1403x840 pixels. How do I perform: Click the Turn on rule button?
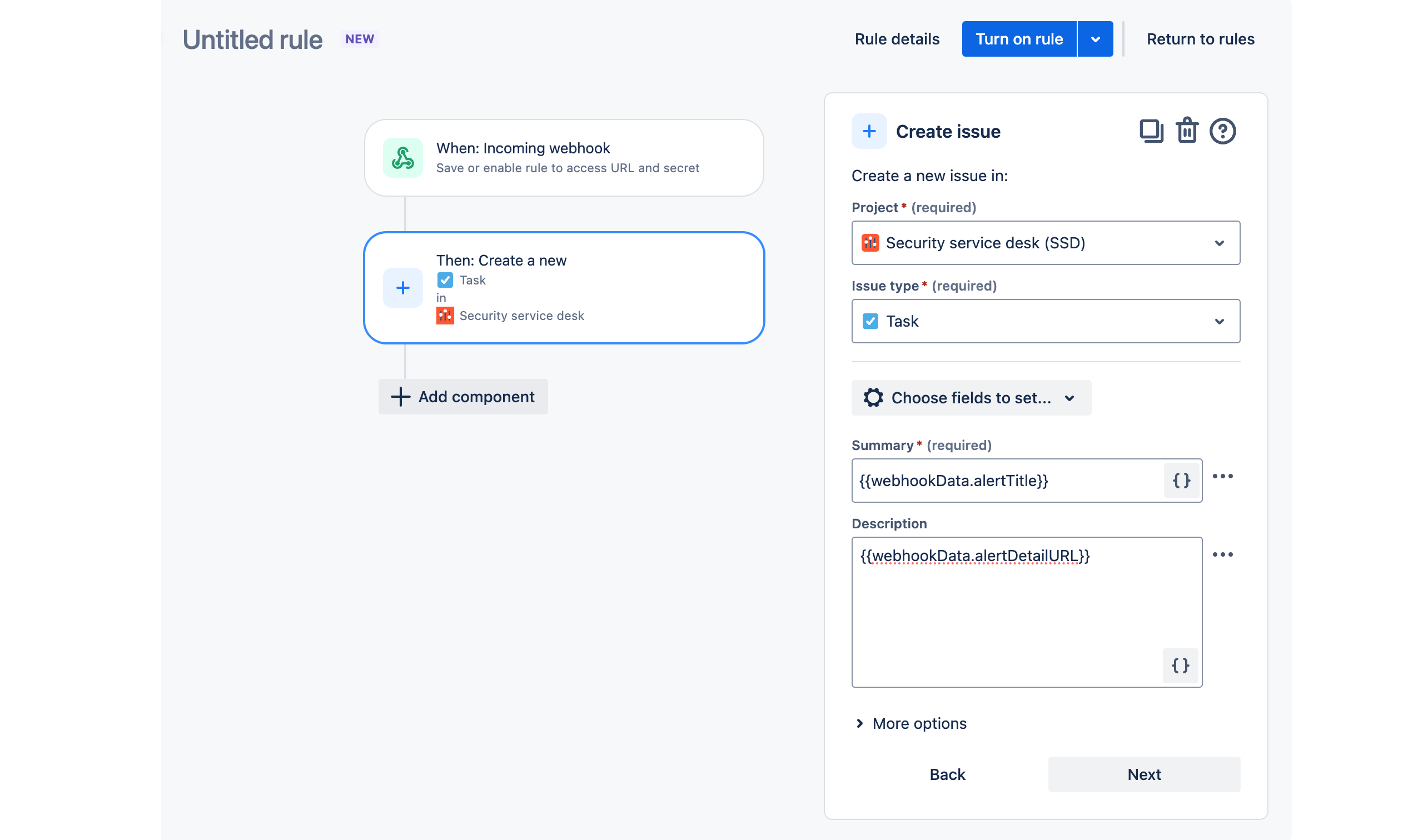pyautogui.click(x=1019, y=39)
